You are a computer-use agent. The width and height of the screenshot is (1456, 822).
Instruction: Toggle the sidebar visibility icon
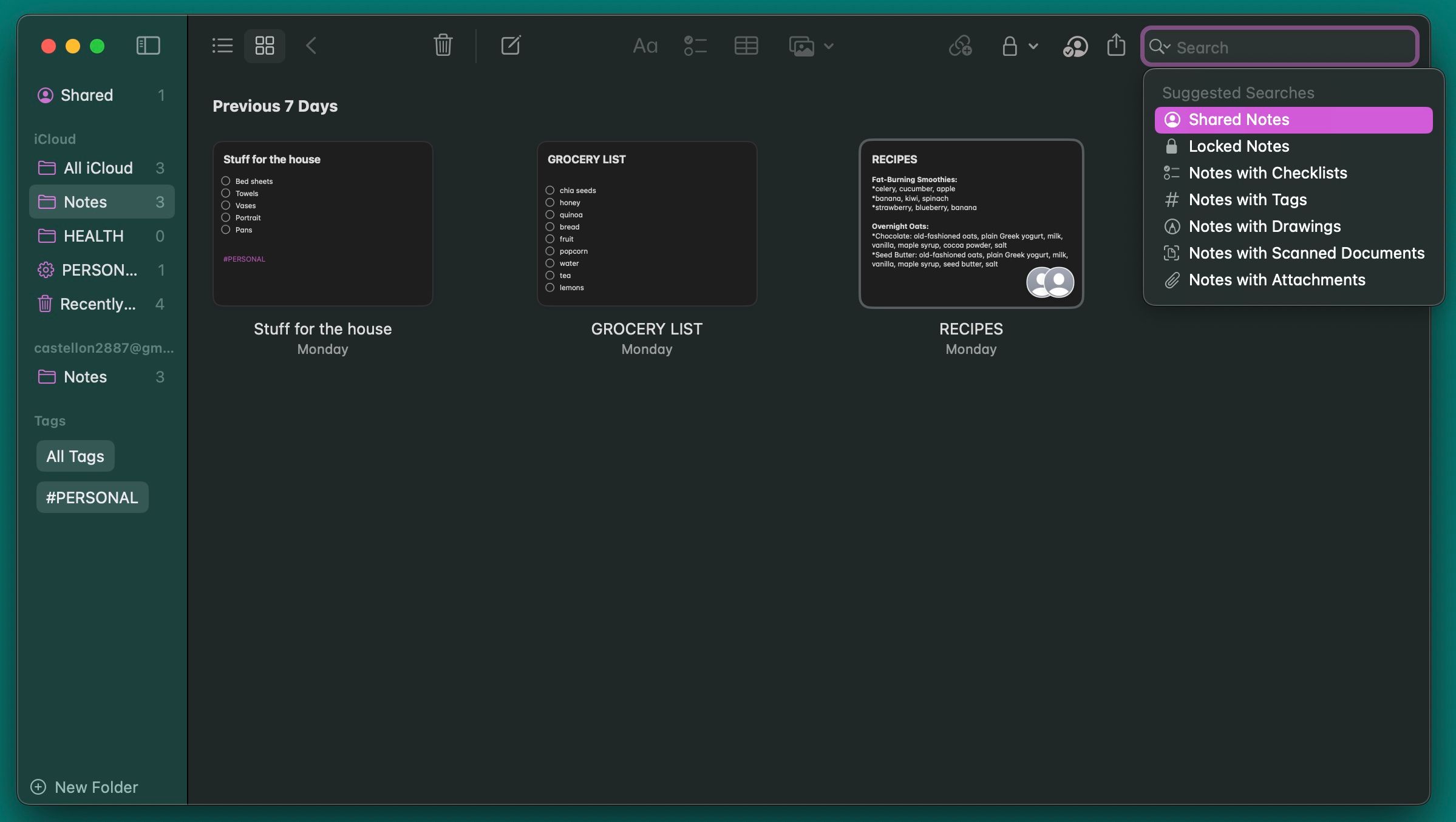(148, 45)
